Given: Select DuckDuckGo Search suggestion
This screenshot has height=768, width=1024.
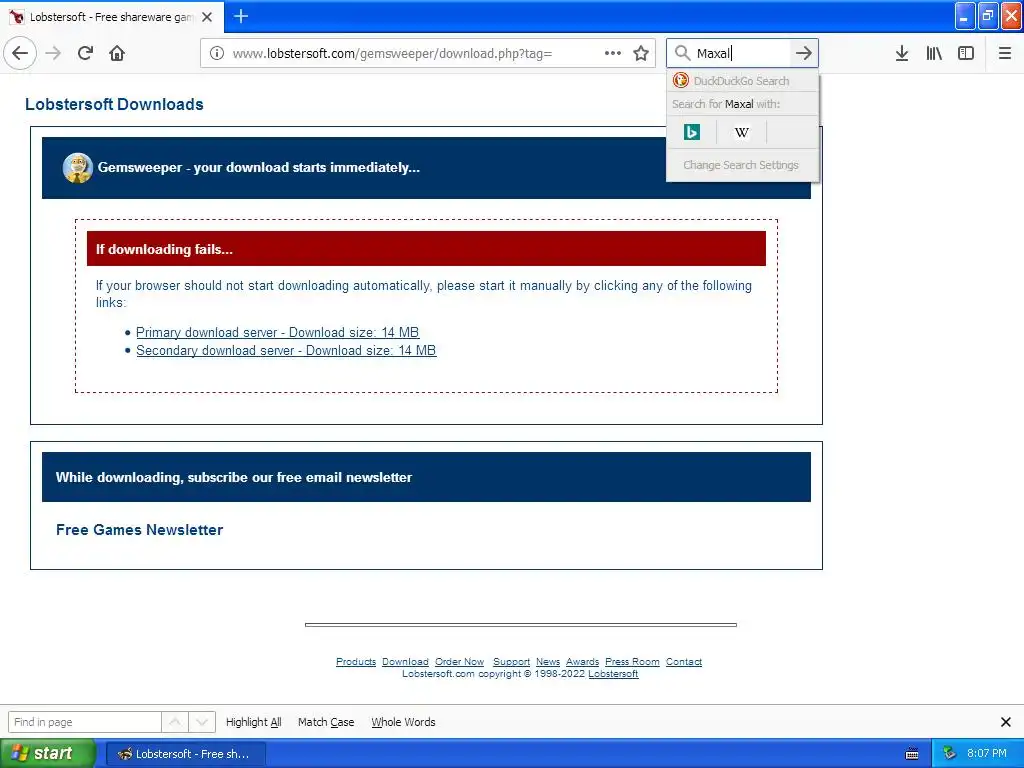Looking at the screenshot, I should 742,81.
